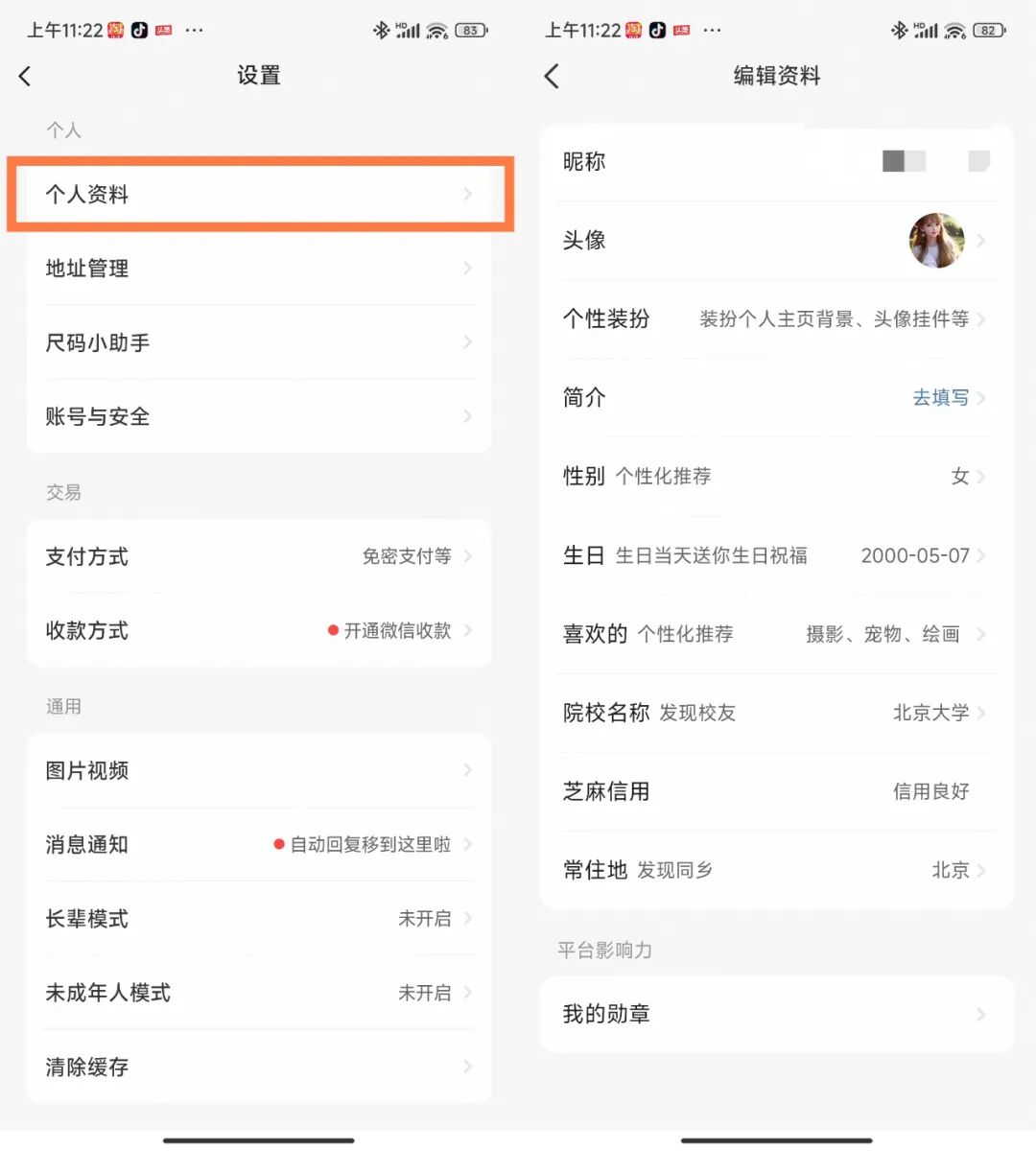Select gender value 女 in 性别 row
Image resolution: width=1036 pixels, height=1151 pixels.
[x=959, y=477]
